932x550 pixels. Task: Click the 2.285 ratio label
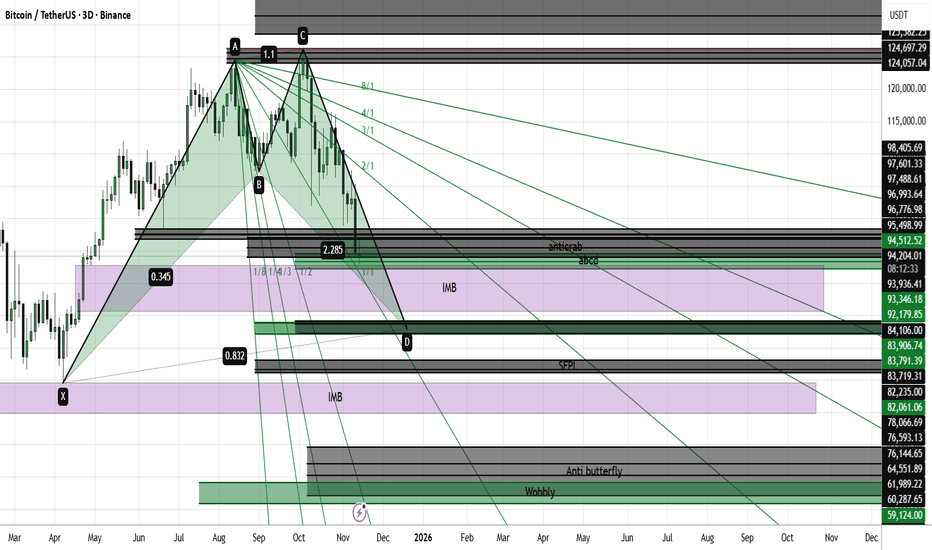(333, 249)
